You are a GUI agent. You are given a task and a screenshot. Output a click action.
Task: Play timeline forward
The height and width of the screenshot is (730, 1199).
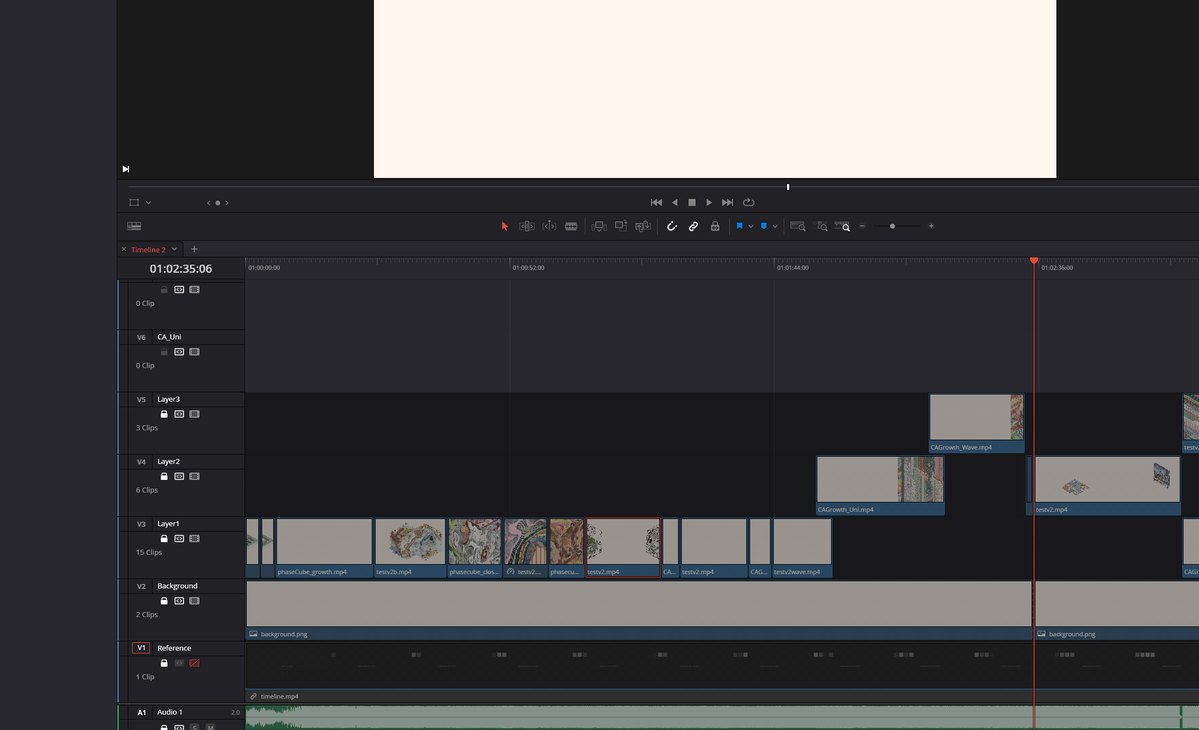tap(709, 203)
